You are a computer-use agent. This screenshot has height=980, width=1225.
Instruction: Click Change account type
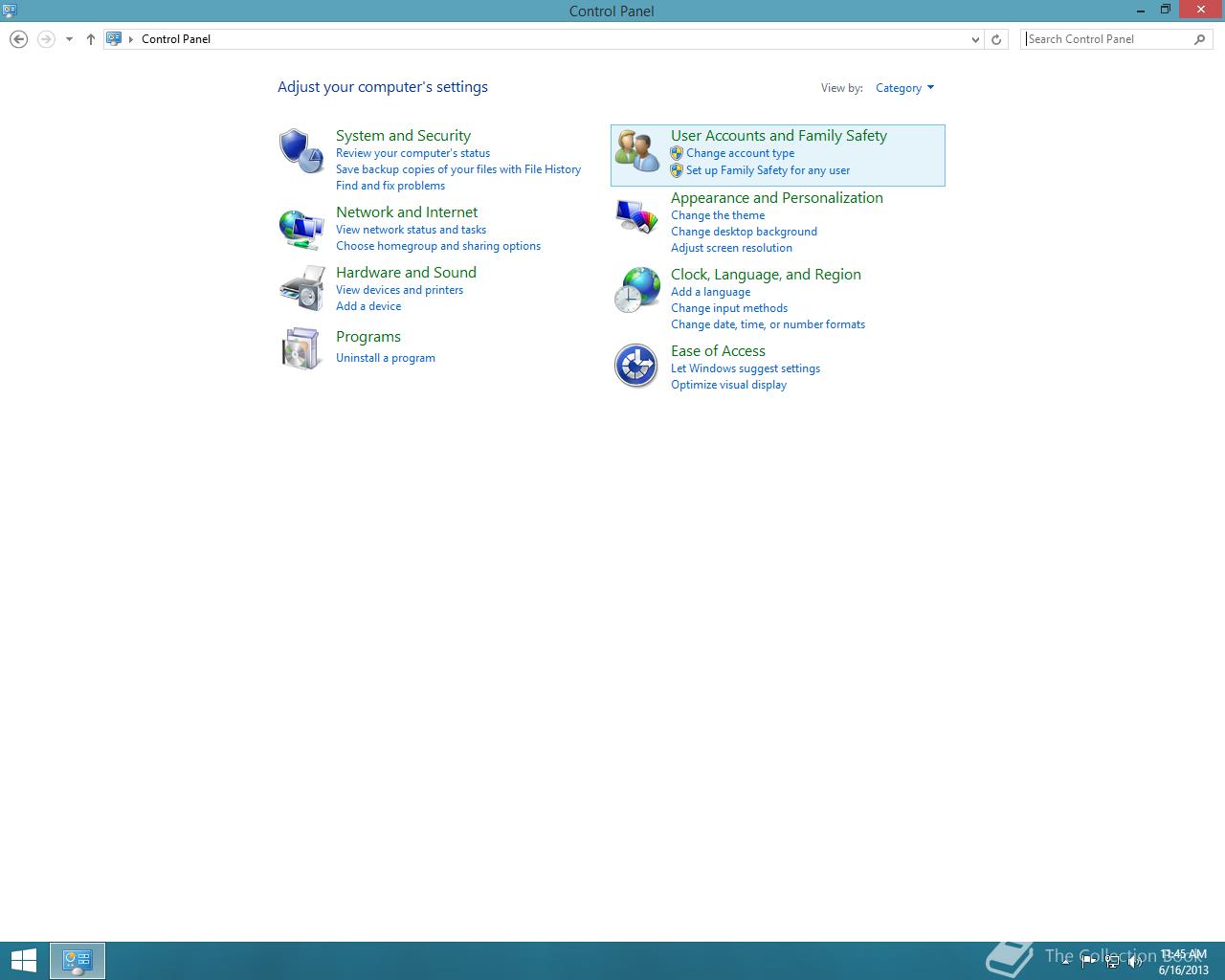pos(740,153)
